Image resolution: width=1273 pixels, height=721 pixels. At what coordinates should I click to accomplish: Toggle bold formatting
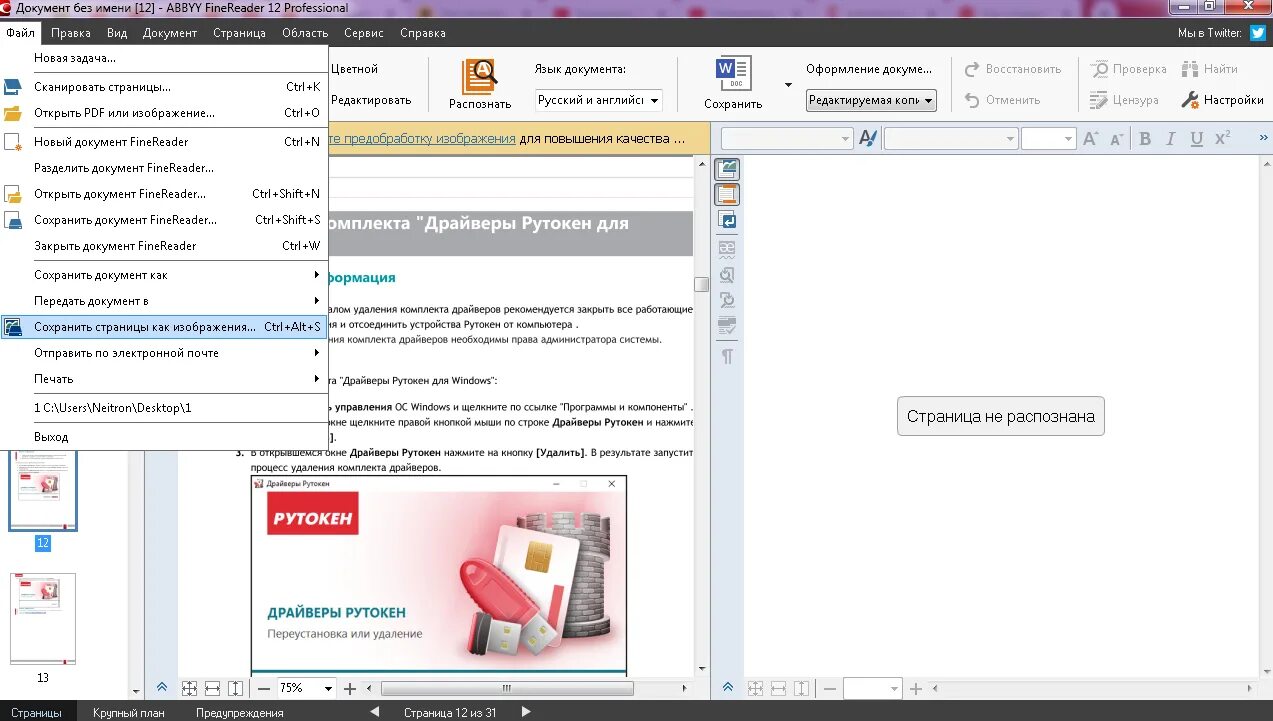tap(1145, 138)
